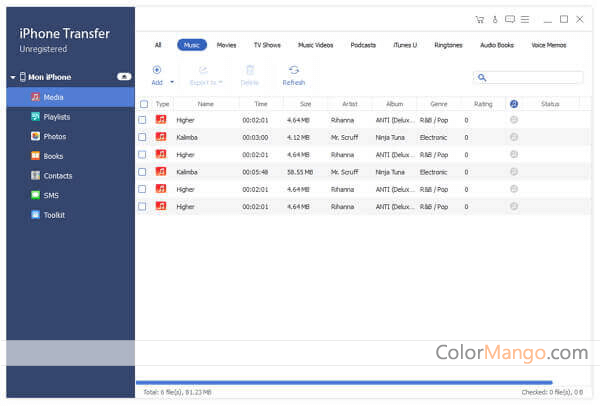Click the Refresh icon in toolbar
Screen dimensions: 600x406
point(293,70)
